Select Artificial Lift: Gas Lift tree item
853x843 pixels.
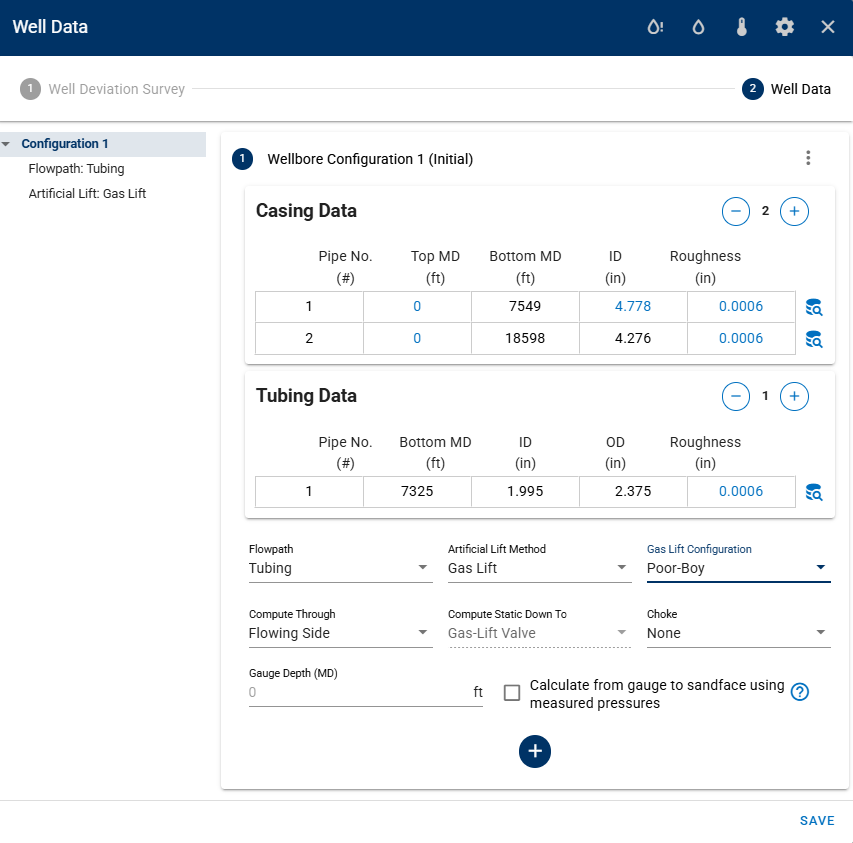pos(87,194)
